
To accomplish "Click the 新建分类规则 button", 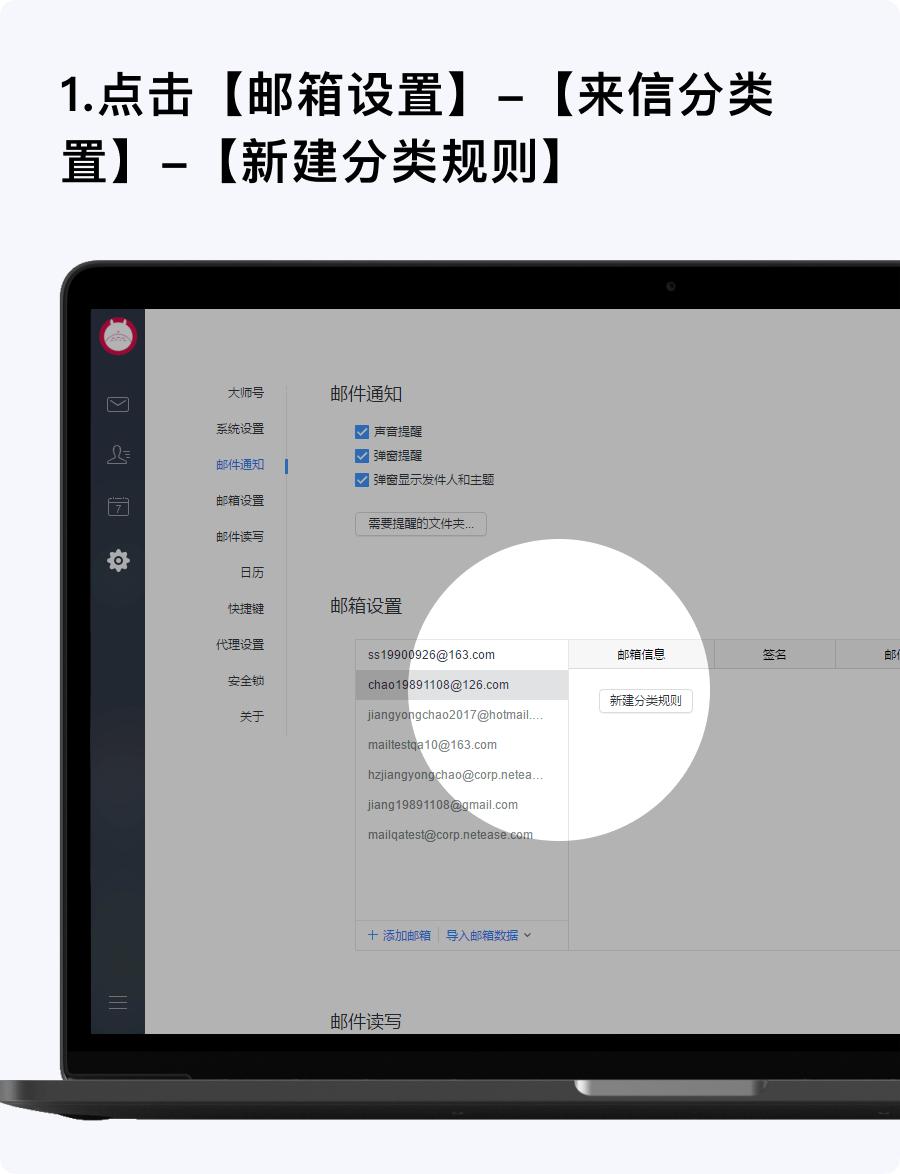I will (x=645, y=701).
